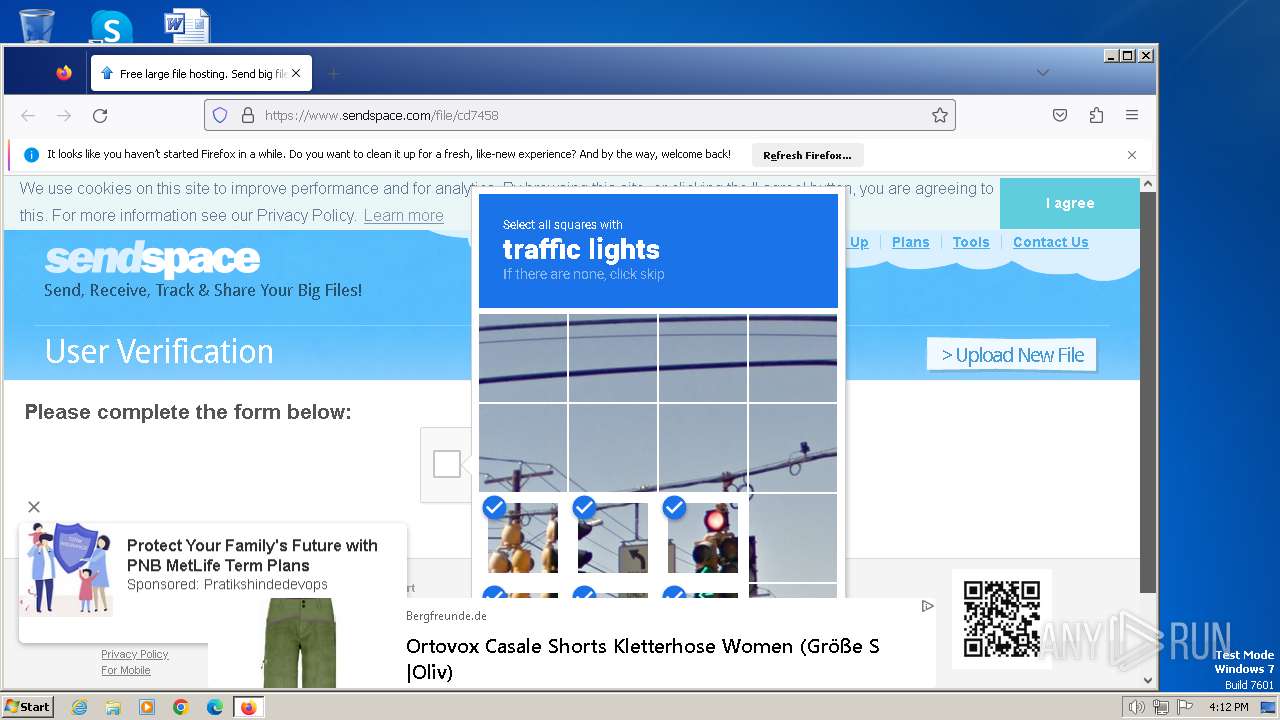Close the PNB MetLife ad popup

pos(34,507)
